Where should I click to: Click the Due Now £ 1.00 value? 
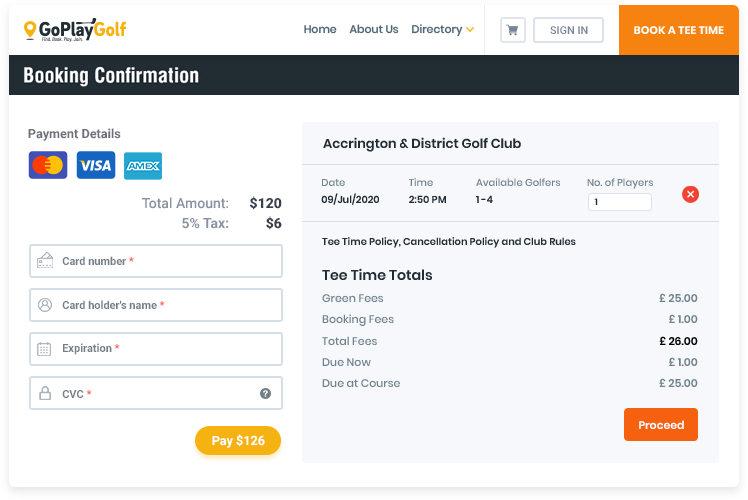(x=683, y=362)
